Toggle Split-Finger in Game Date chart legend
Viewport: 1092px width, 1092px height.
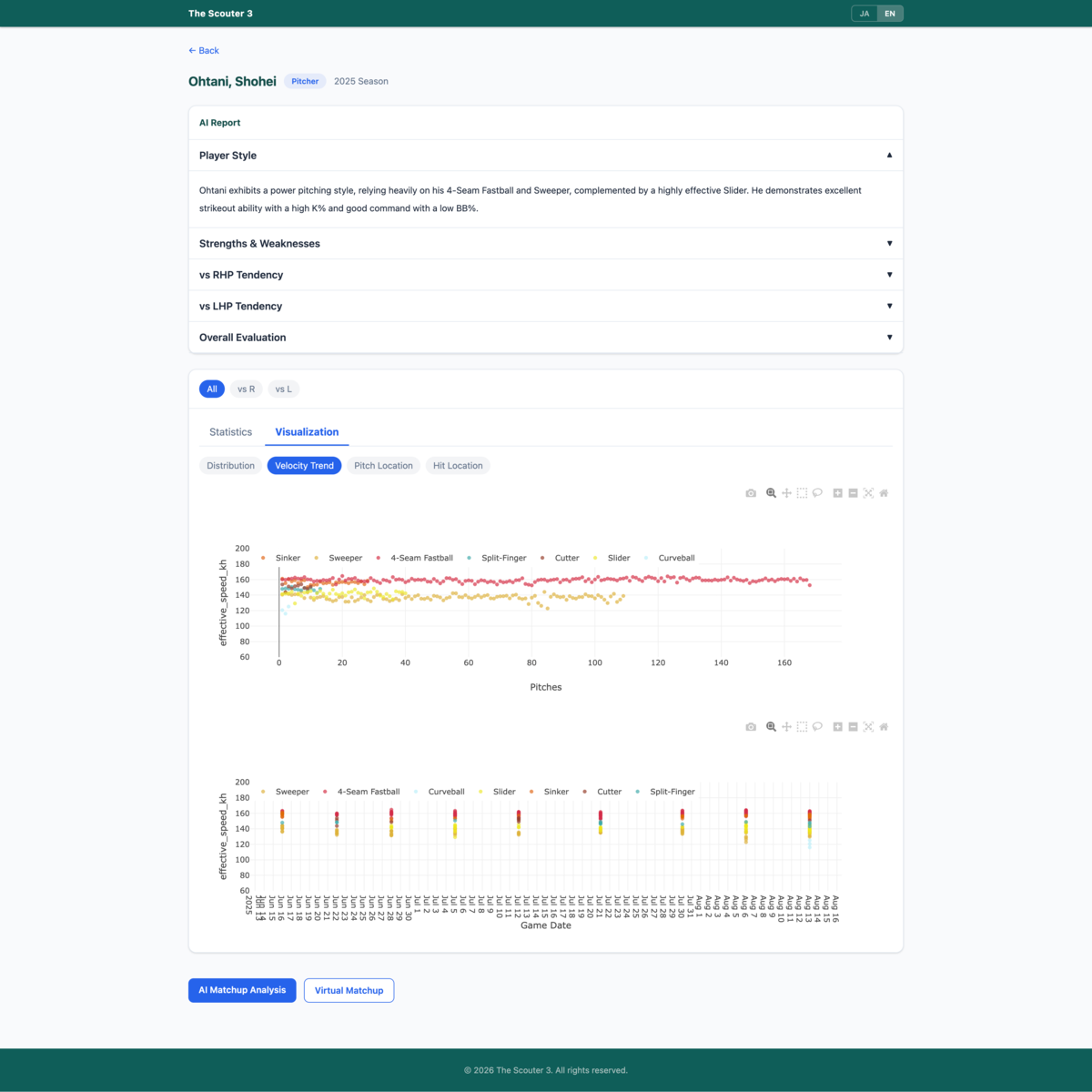(665, 792)
